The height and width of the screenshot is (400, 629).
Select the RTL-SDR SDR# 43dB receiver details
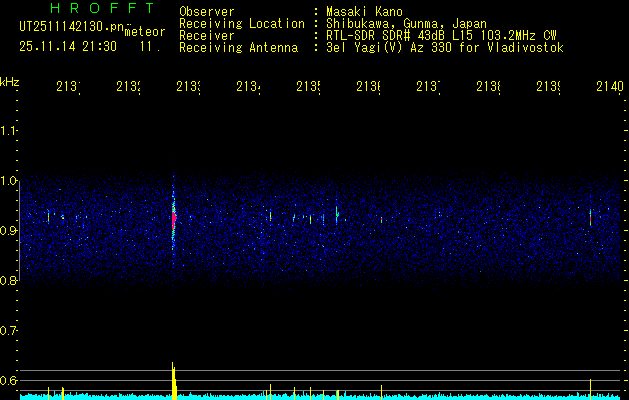(441, 36)
